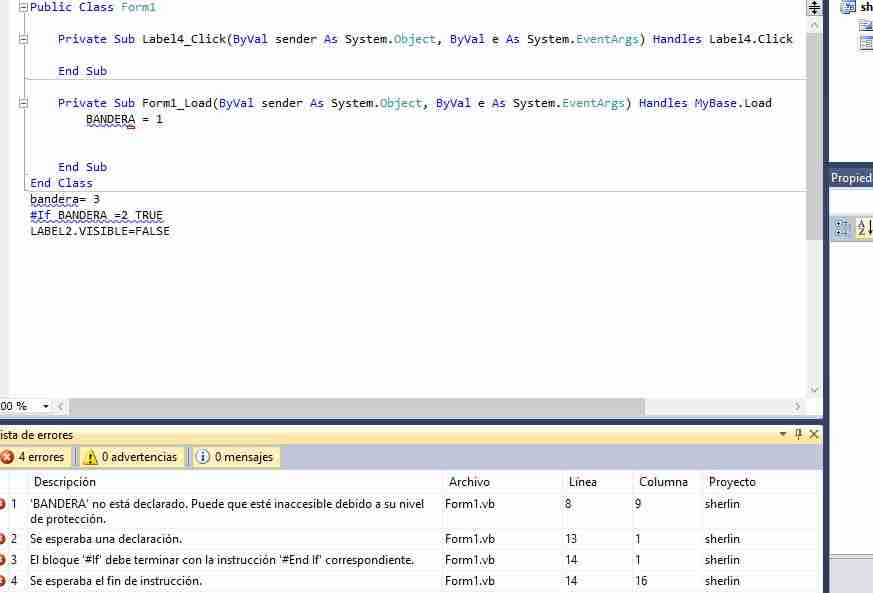Click Línea value 13 in error row 2
This screenshot has height=593, width=873.
point(571,539)
